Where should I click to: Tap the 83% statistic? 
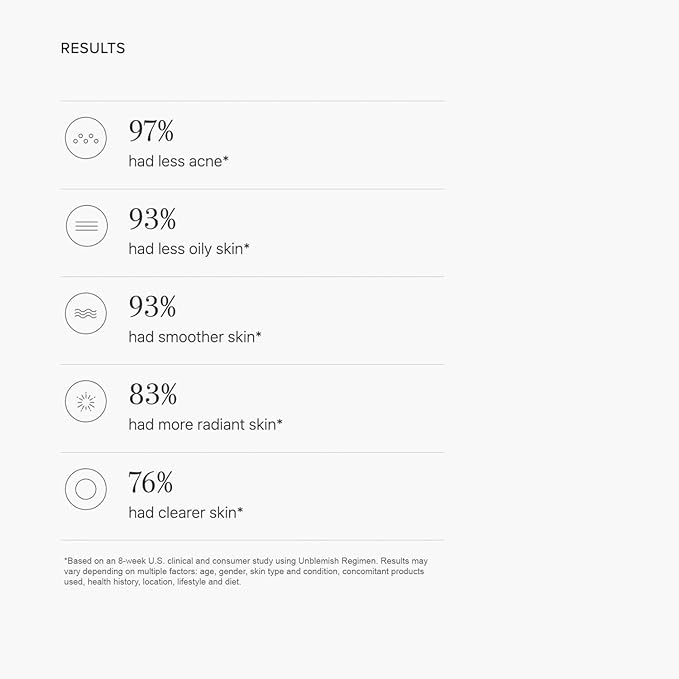(152, 395)
